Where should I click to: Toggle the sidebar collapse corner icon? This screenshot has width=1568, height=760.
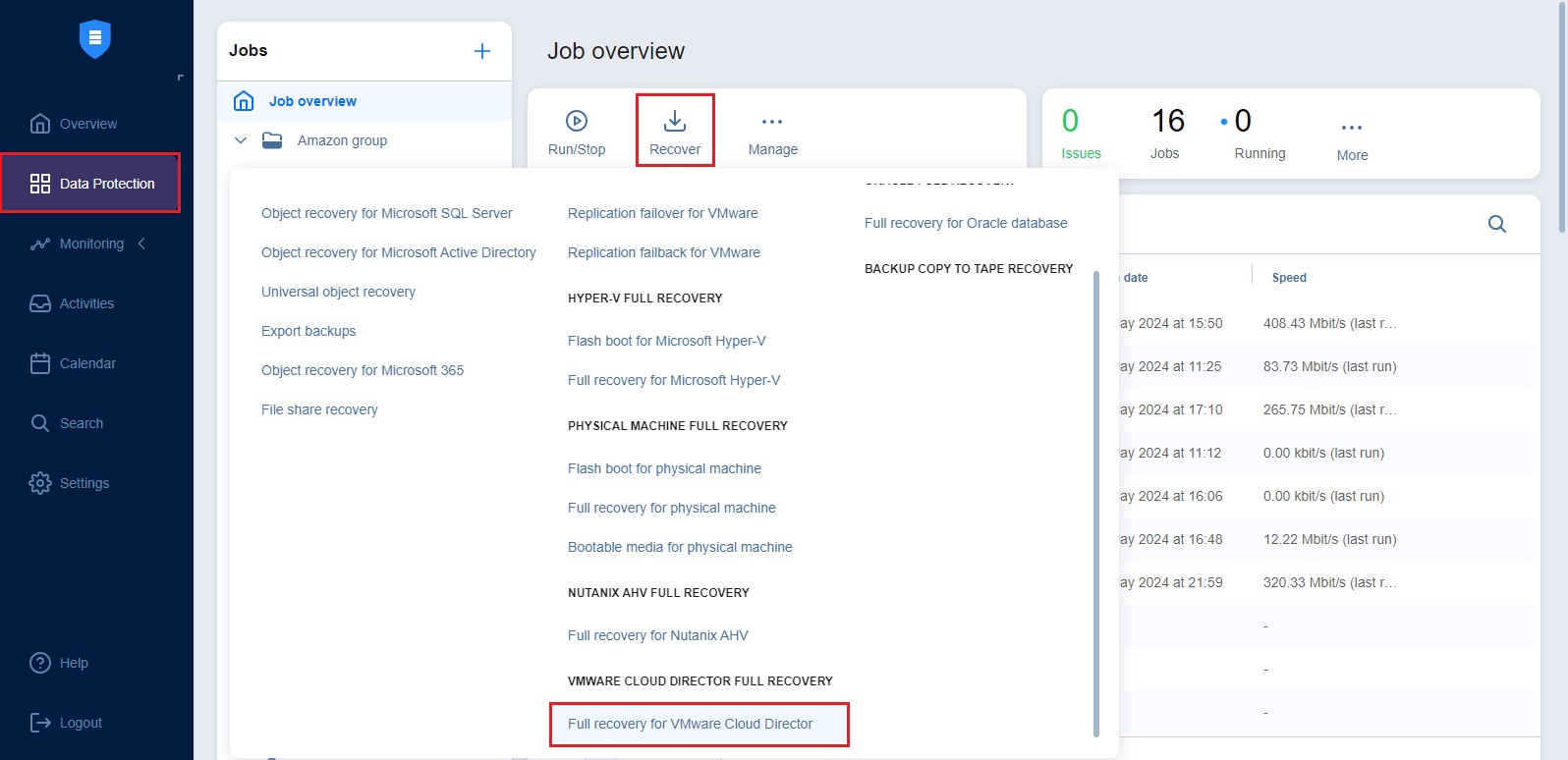pyautogui.click(x=180, y=78)
